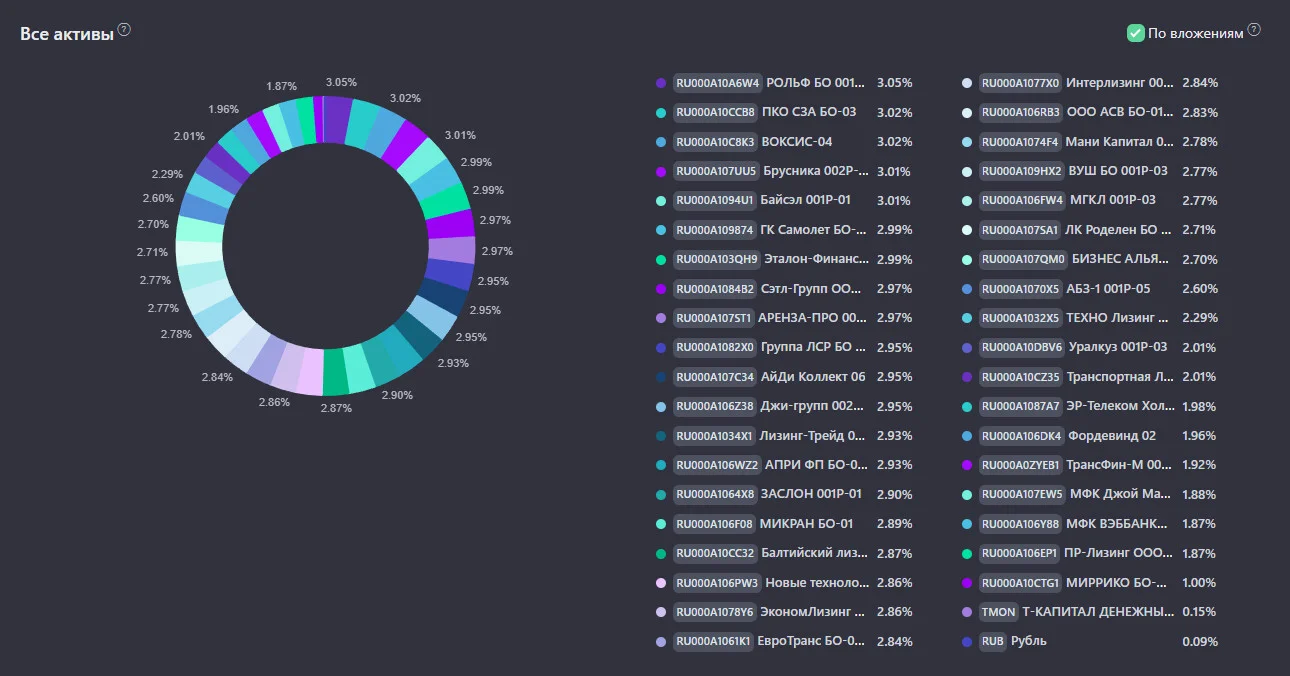Select the RU000A1061K1 ticker badge
Screen dimensions: 1290x676
[713, 642]
